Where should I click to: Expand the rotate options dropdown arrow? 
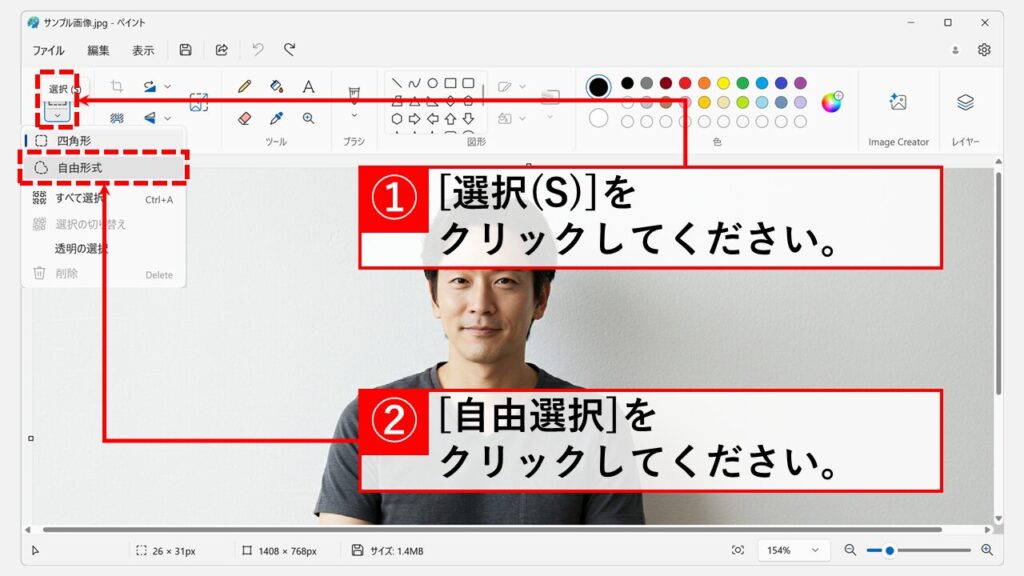pyautogui.click(x=167, y=87)
